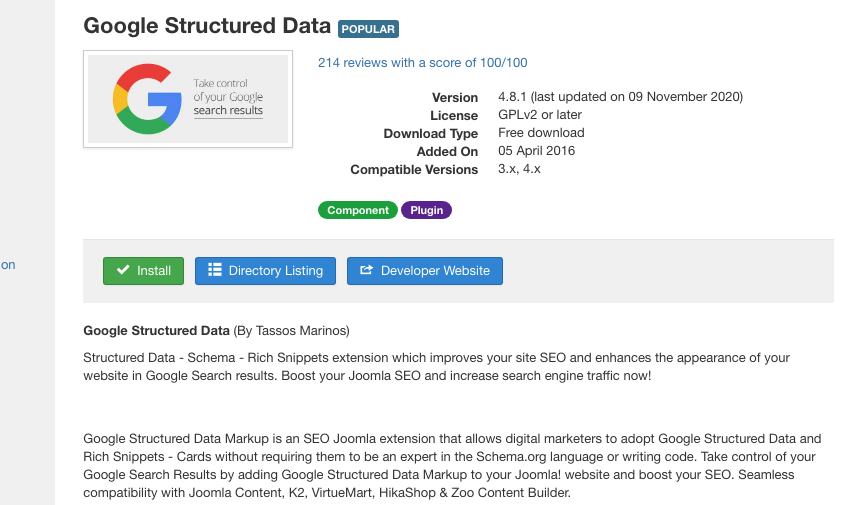Click the POPULAR badge next to title
849x505 pixels.
(x=368, y=29)
